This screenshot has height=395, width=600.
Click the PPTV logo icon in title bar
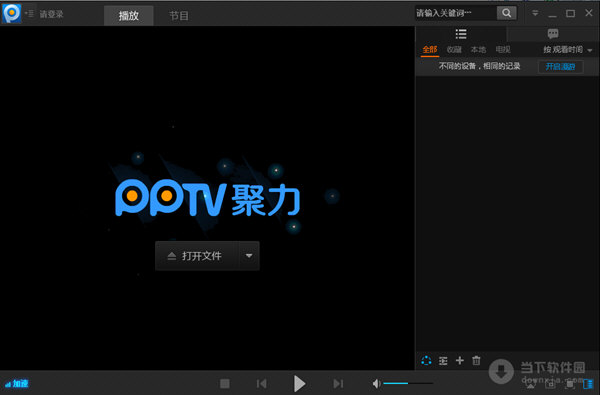coord(11,13)
